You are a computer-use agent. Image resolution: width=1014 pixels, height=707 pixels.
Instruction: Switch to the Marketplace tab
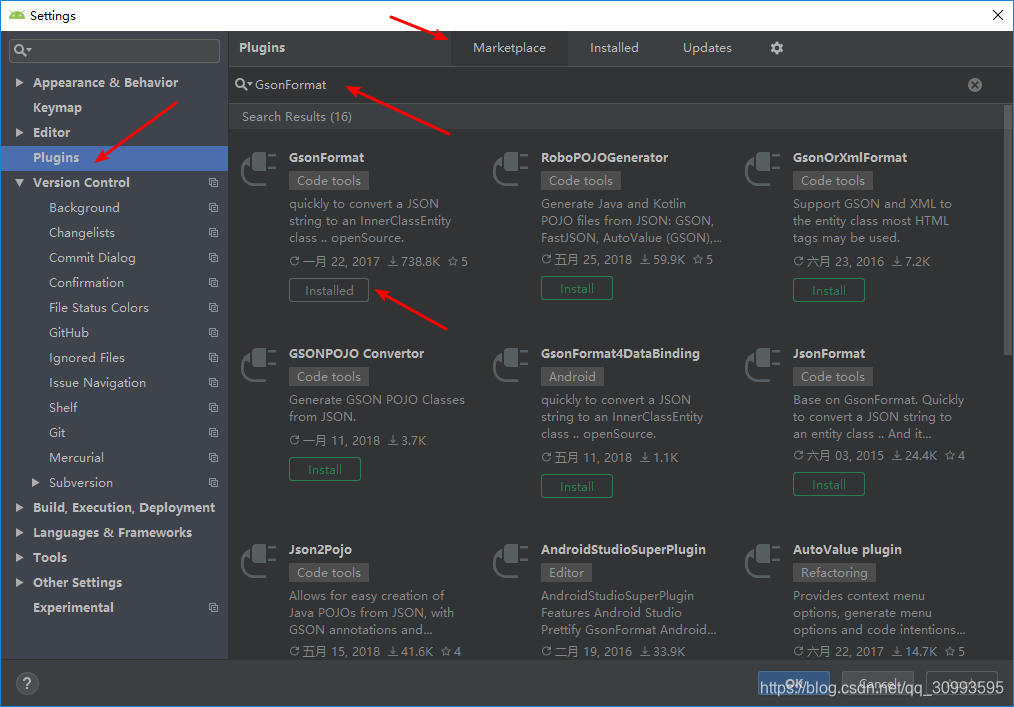509,48
